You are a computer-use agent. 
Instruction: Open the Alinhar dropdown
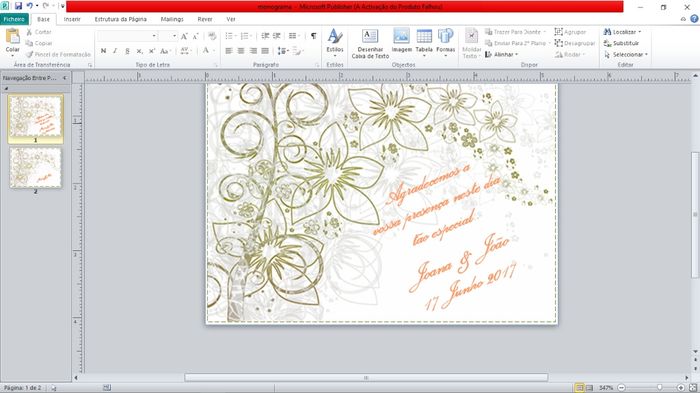[501, 54]
